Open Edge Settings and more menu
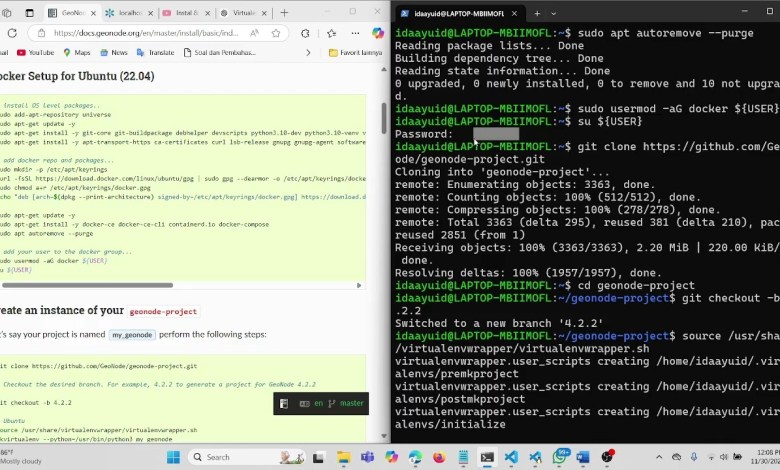The image size is (780, 470). (355, 33)
